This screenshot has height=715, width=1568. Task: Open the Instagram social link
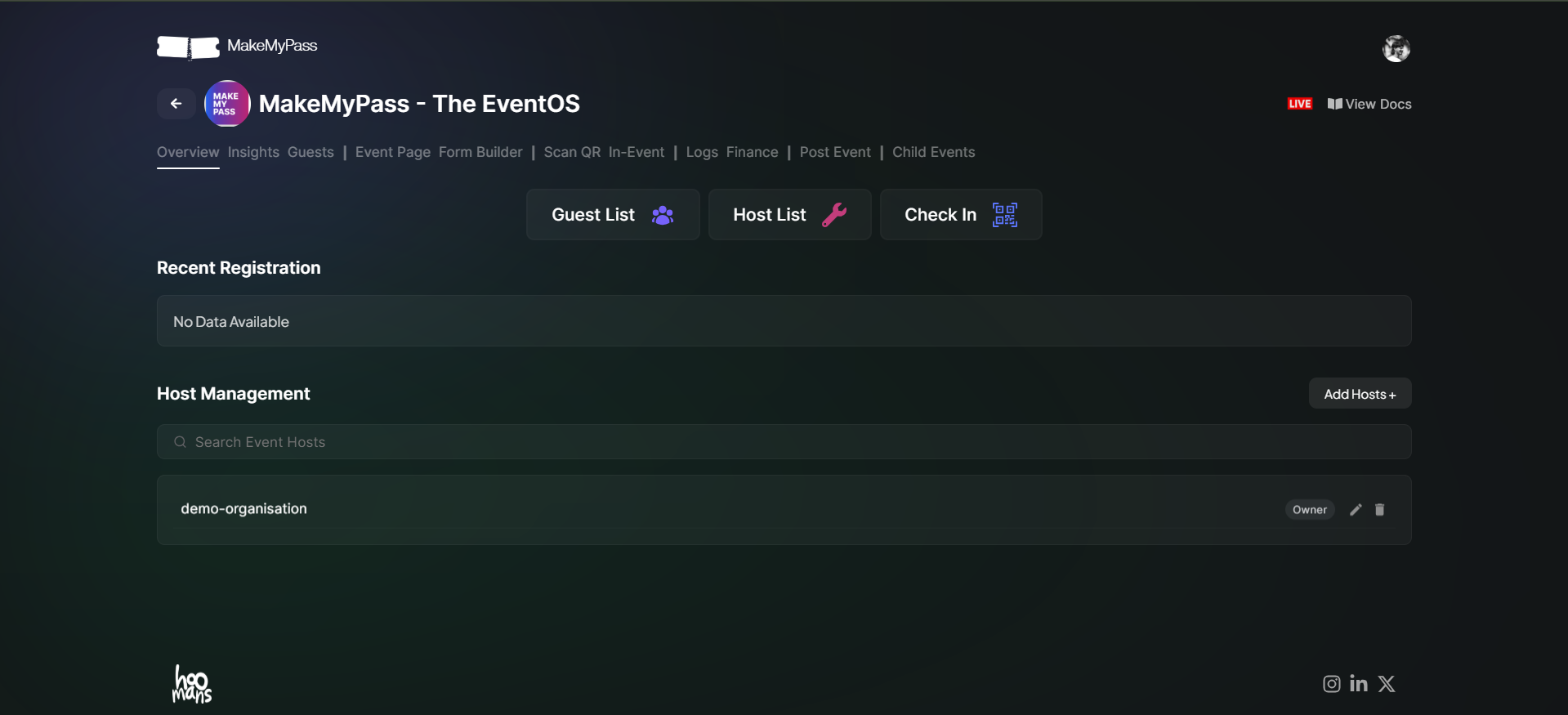[1331, 684]
